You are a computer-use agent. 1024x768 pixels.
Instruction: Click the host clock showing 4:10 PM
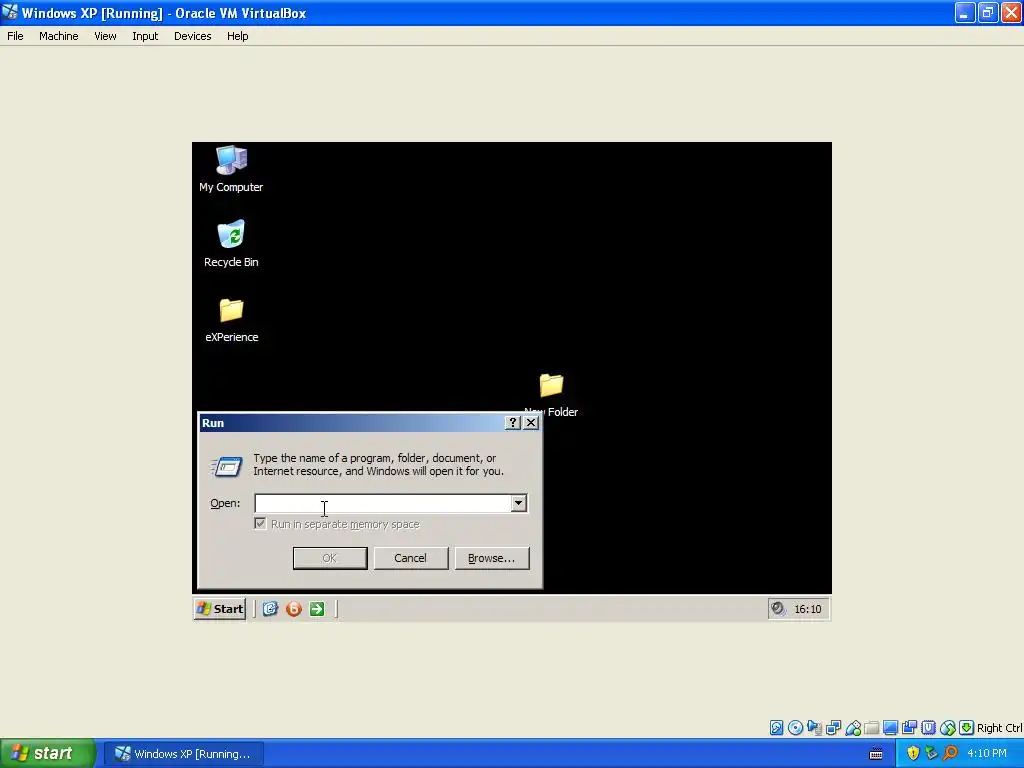point(987,754)
